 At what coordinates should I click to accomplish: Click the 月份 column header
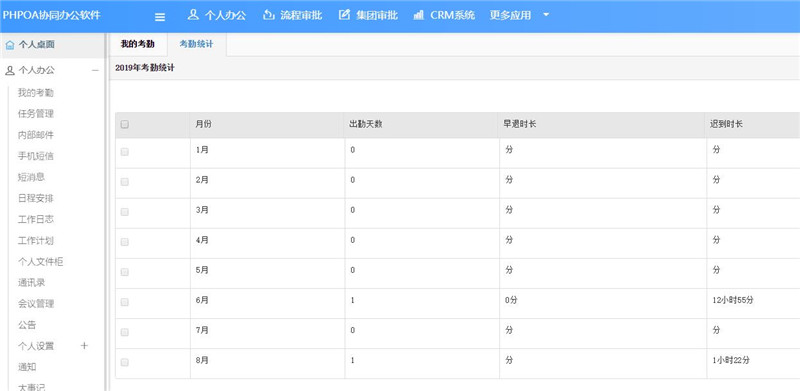[x=203, y=124]
